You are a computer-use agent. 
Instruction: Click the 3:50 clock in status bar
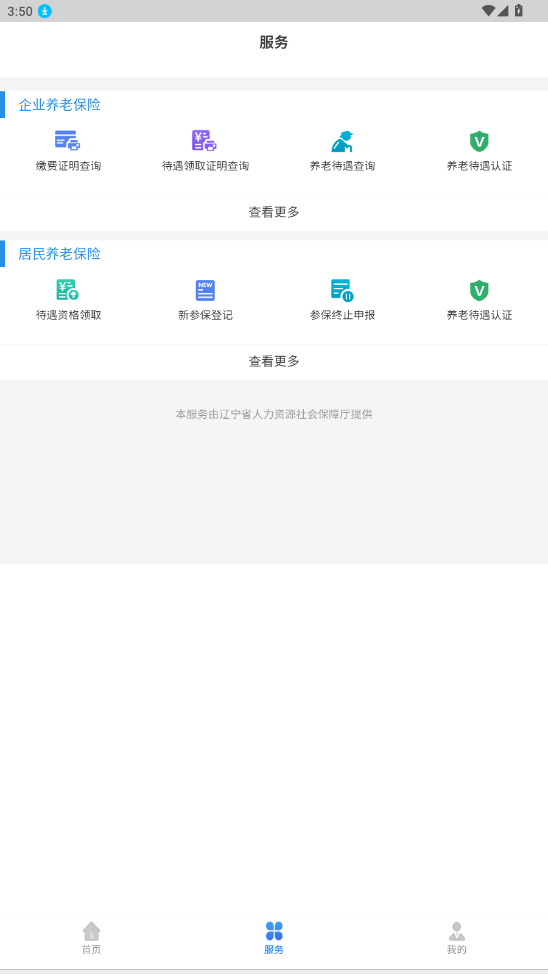[20, 11]
